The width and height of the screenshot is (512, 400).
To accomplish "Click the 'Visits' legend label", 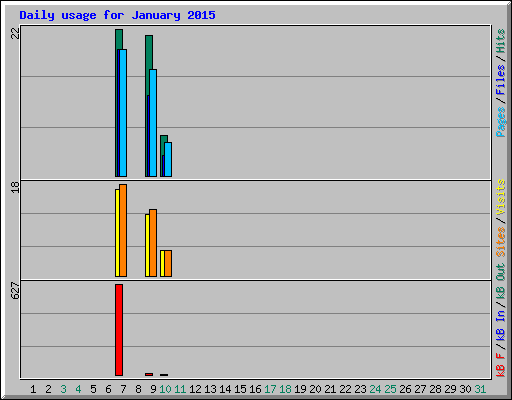I will tap(500, 197).
